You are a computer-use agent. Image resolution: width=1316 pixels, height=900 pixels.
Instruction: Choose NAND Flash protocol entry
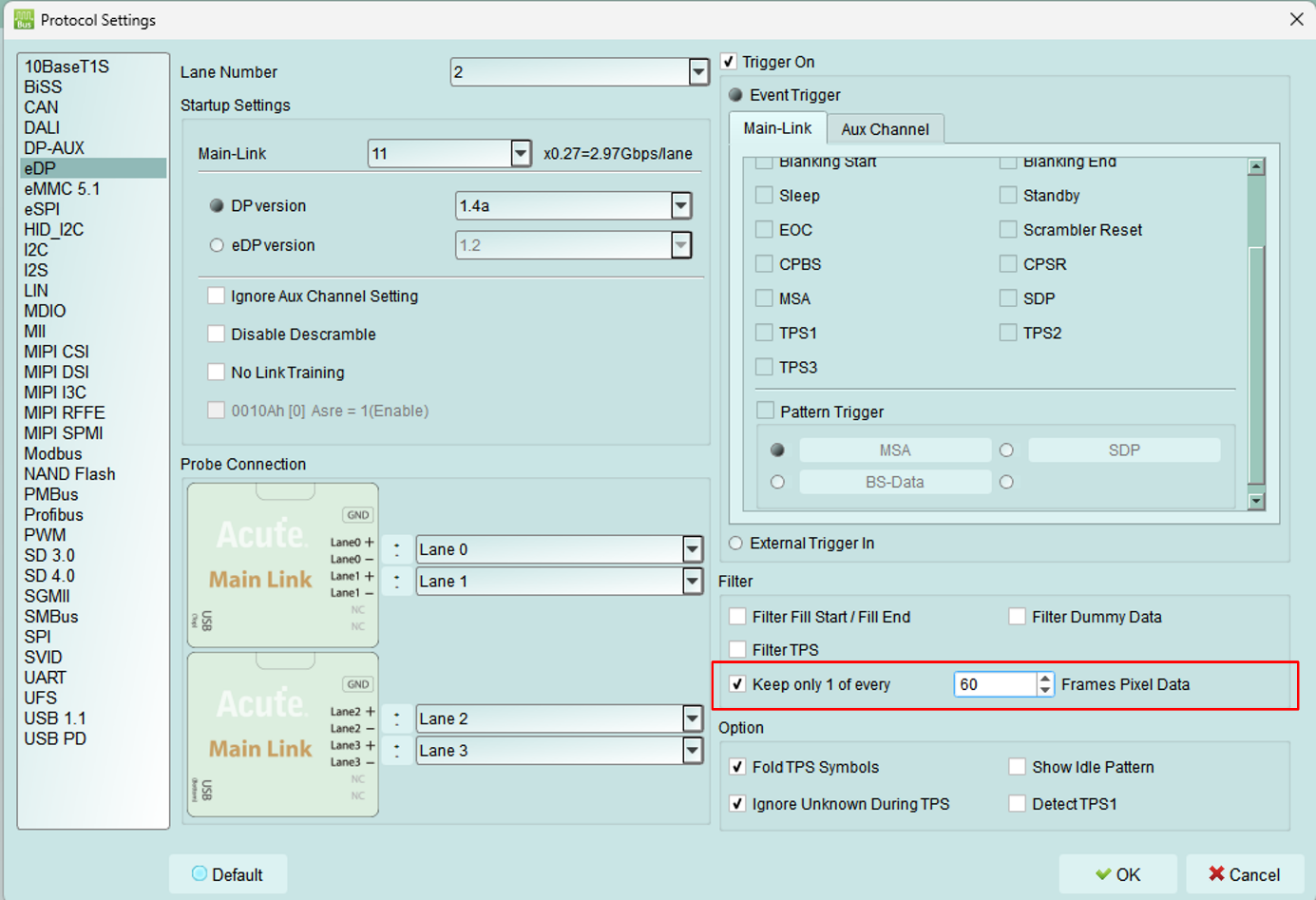69,474
